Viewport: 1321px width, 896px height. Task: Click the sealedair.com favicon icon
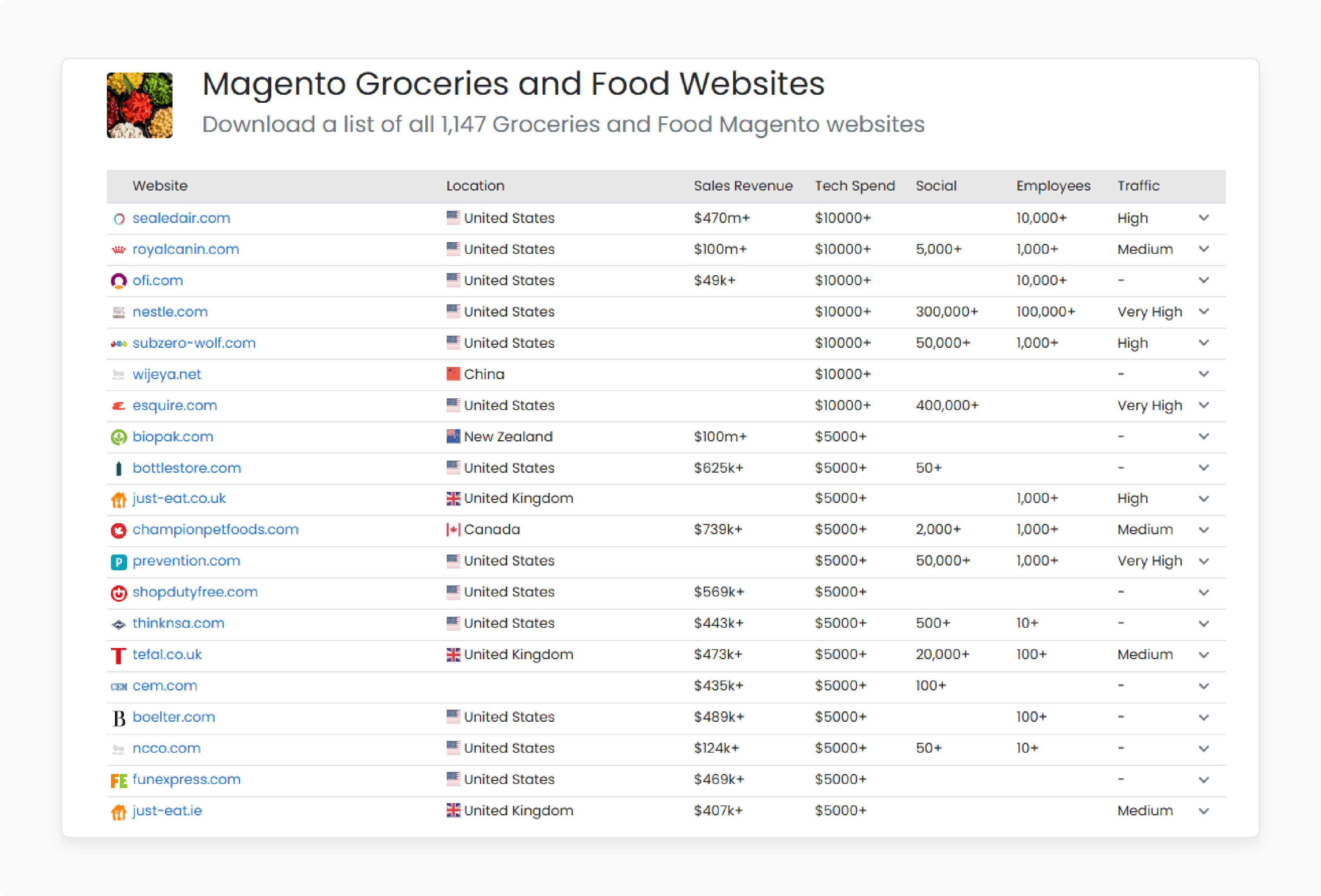coord(119,219)
